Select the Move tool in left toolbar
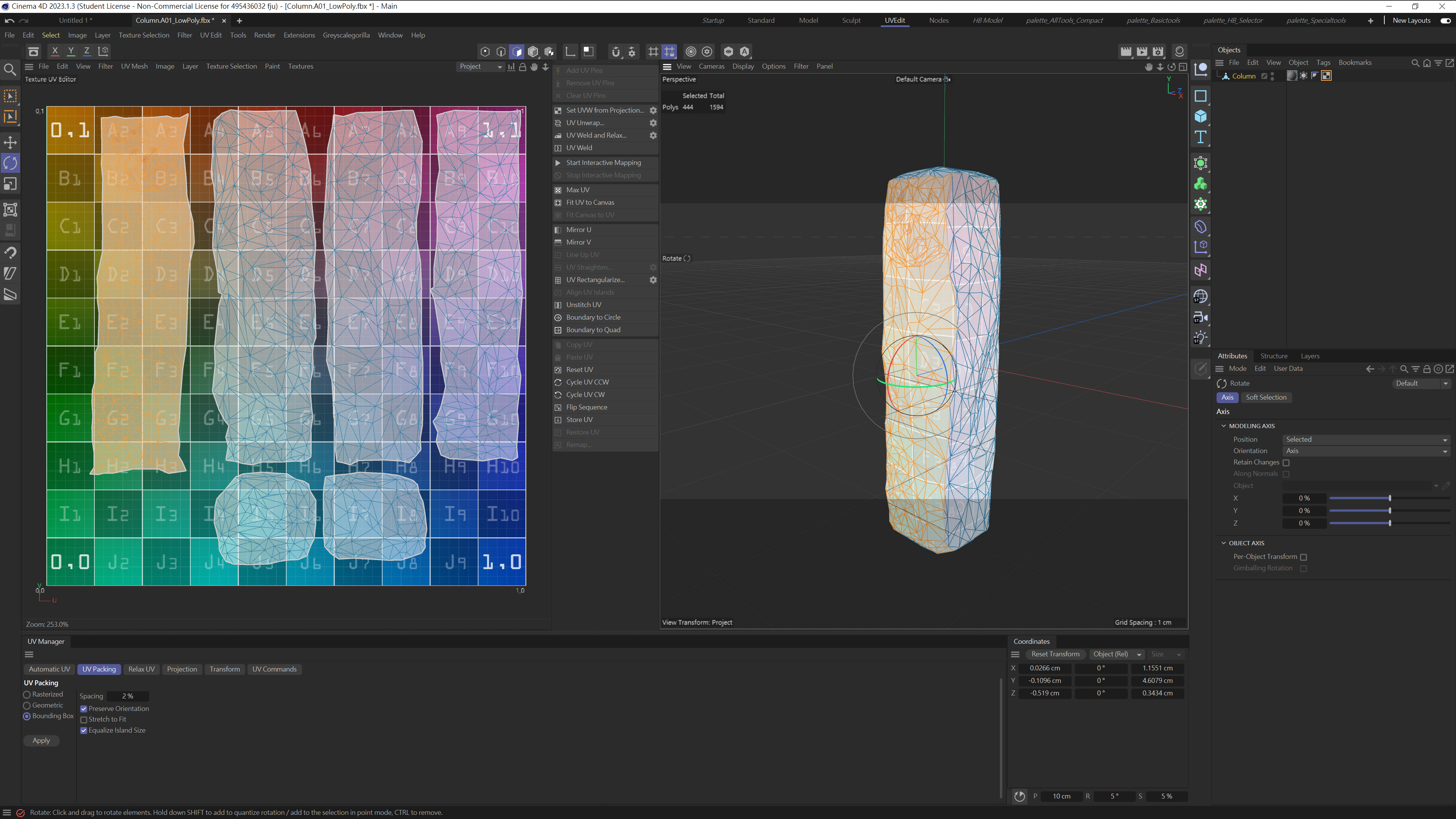This screenshot has width=1456, height=819. [10, 143]
